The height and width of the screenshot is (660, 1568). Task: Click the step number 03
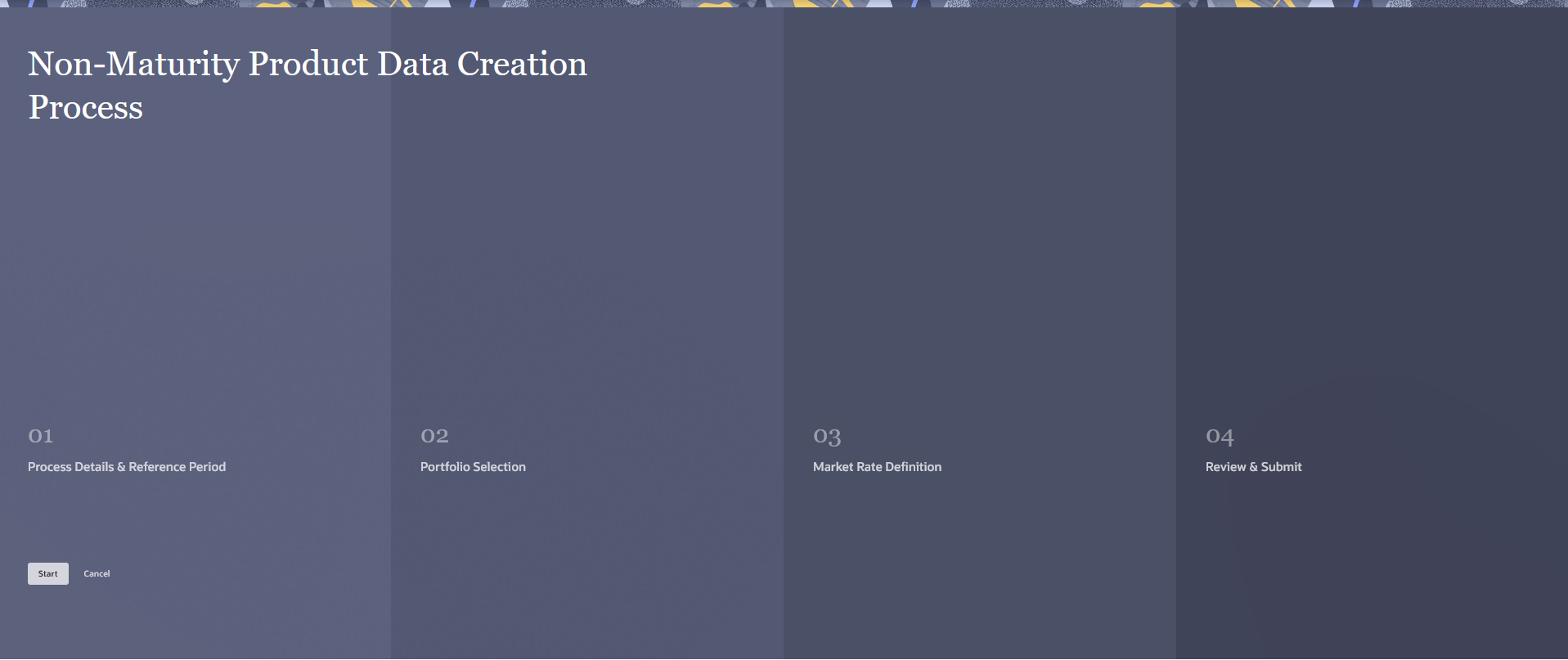coord(827,437)
